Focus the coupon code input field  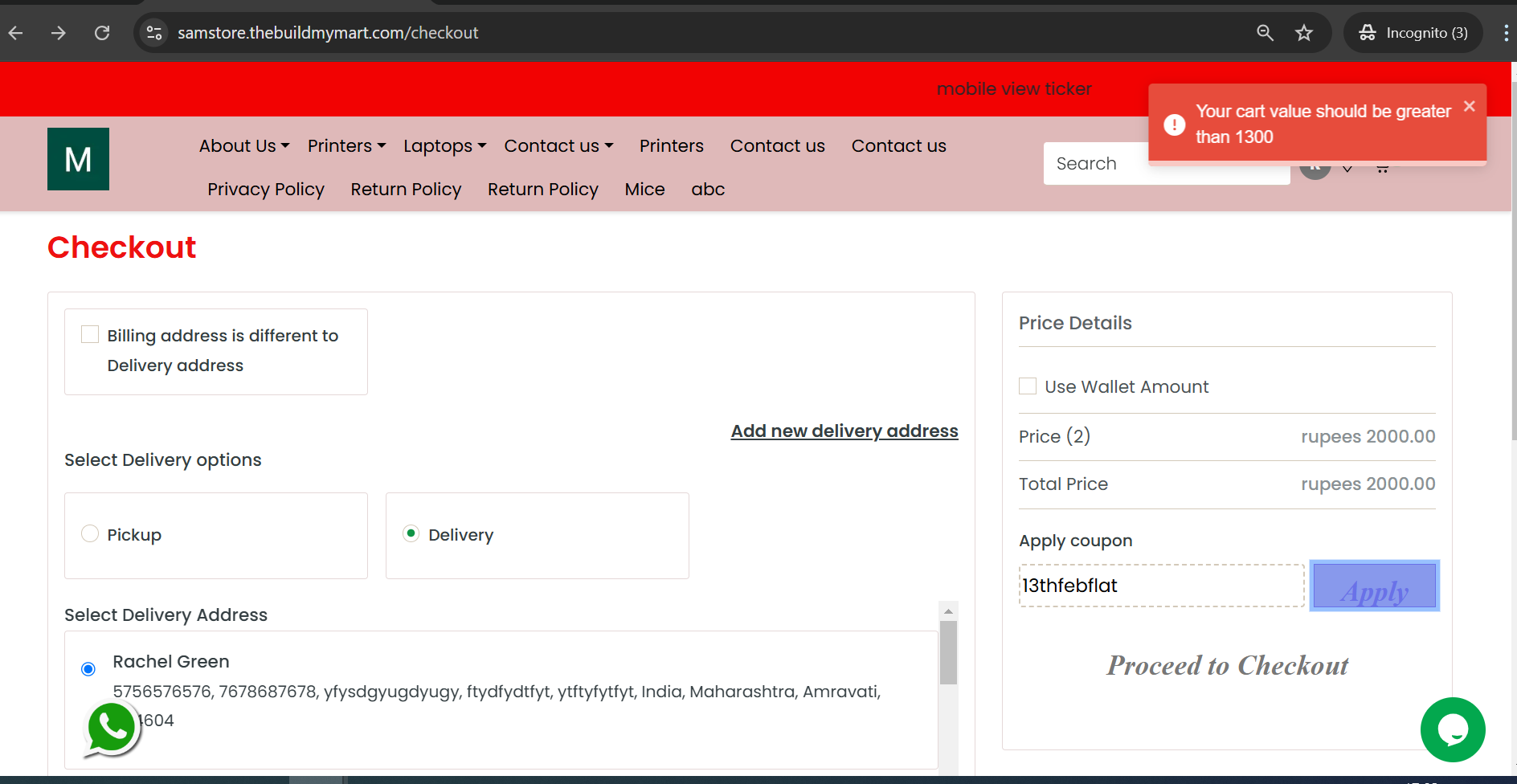[x=1162, y=586]
